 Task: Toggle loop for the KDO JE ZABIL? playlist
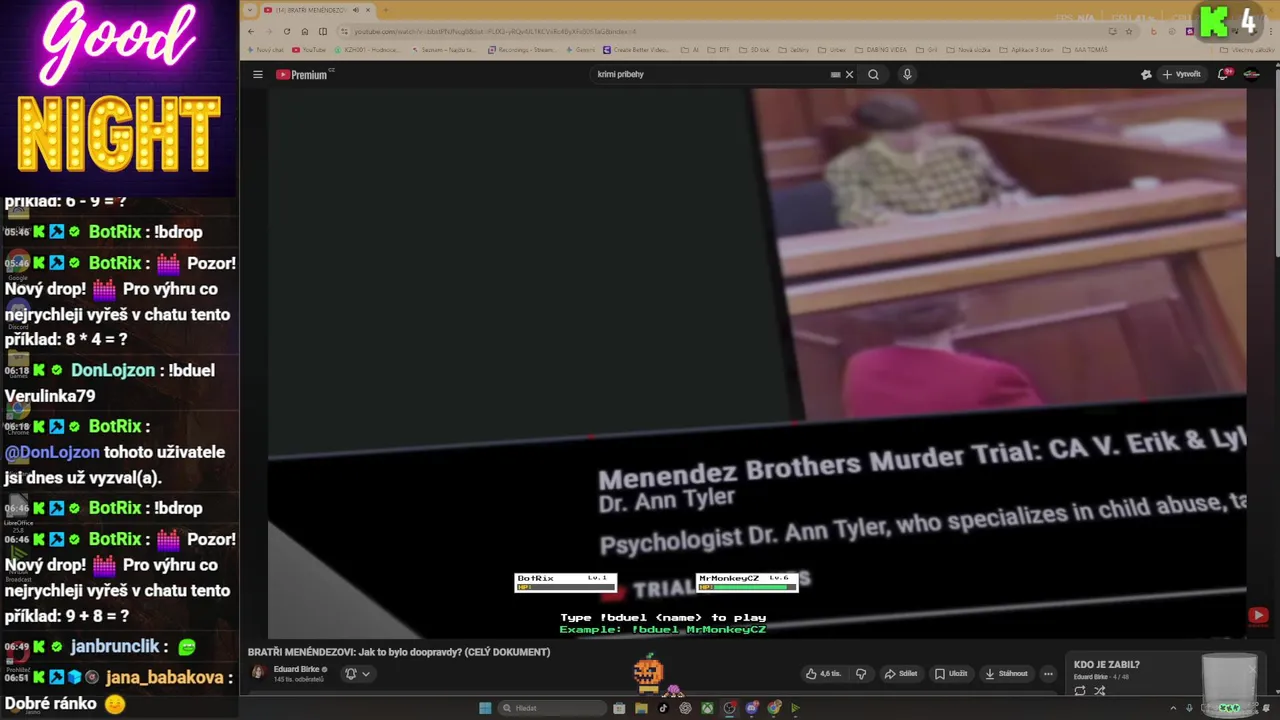(x=1080, y=691)
